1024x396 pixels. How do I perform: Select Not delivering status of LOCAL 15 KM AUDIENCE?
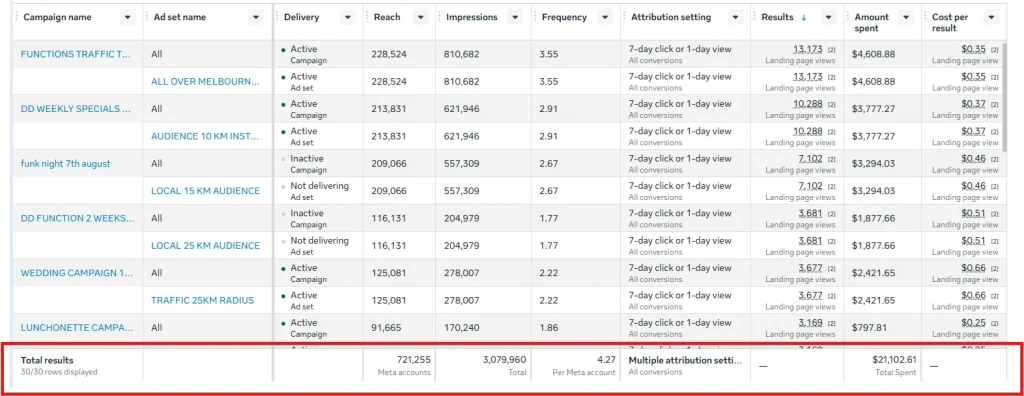coord(319,186)
